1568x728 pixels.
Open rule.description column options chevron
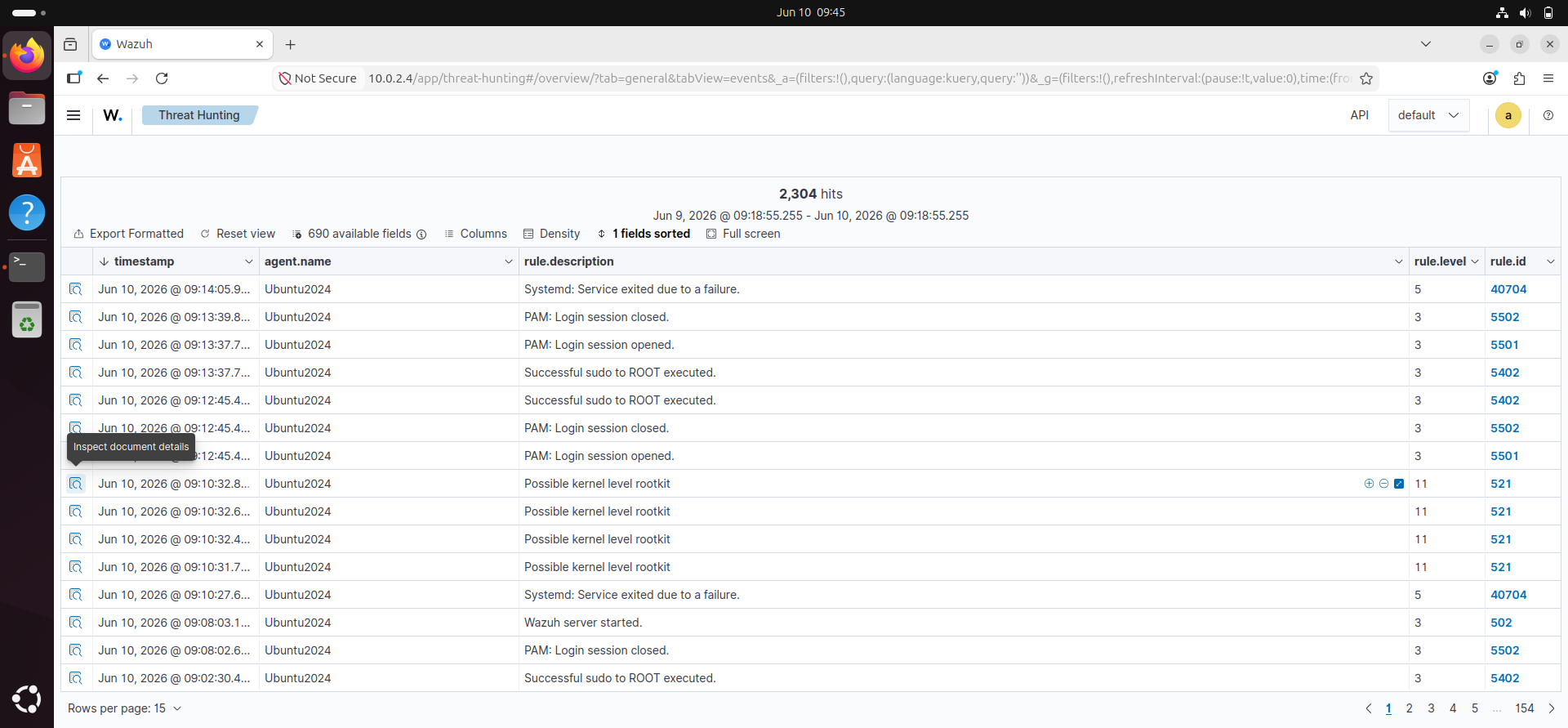1398,261
